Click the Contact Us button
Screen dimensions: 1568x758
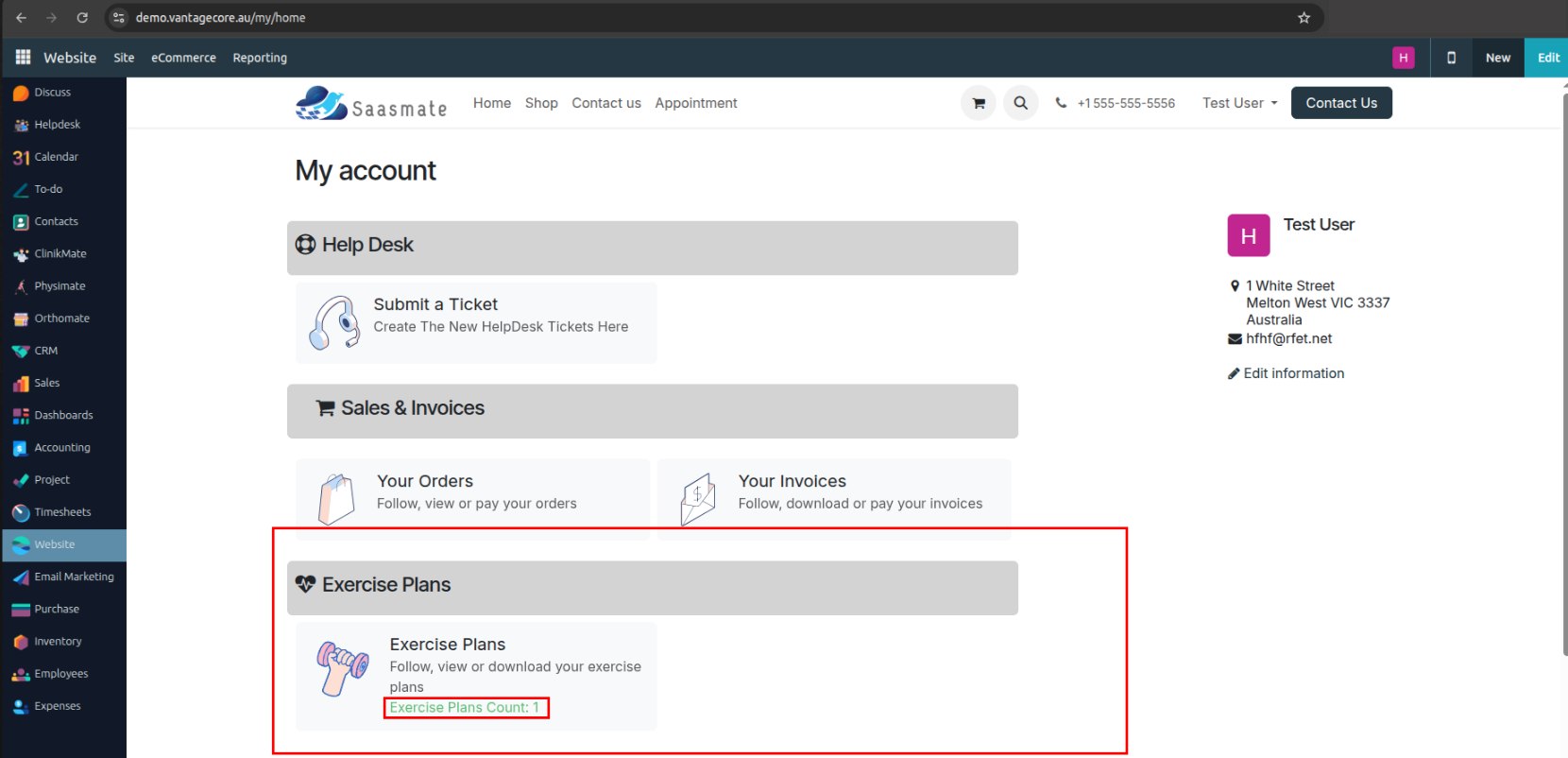(x=1340, y=103)
